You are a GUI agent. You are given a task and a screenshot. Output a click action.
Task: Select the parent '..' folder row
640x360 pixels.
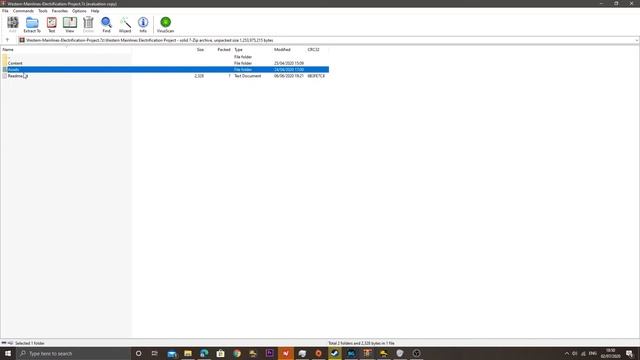click(165, 57)
